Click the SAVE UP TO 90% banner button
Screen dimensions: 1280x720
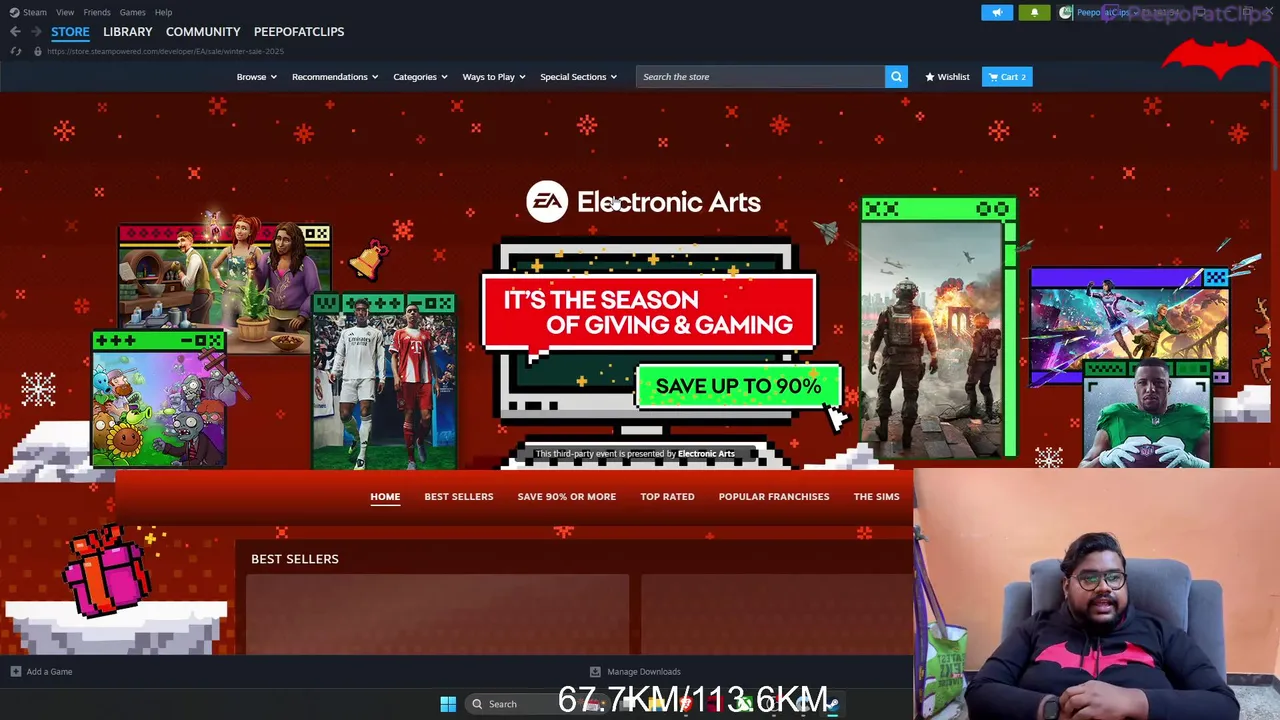738,387
